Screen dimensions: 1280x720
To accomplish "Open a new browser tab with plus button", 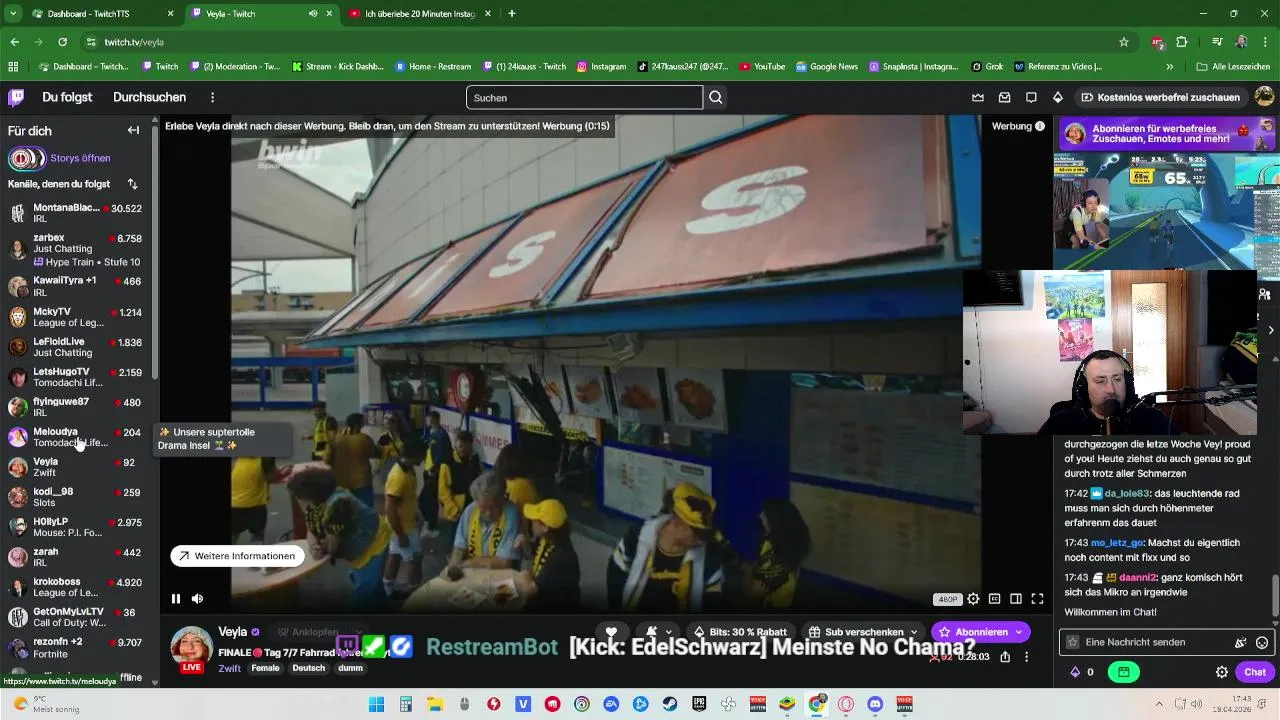I will pyautogui.click(x=512, y=14).
